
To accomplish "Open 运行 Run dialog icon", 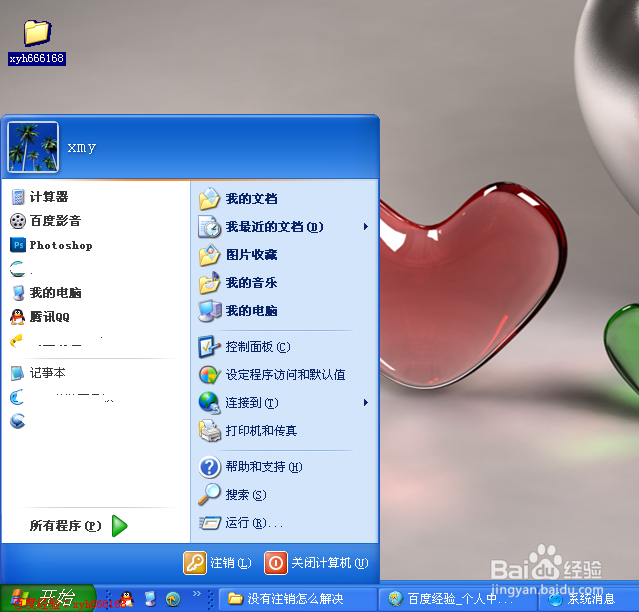I will (x=210, y=522).
